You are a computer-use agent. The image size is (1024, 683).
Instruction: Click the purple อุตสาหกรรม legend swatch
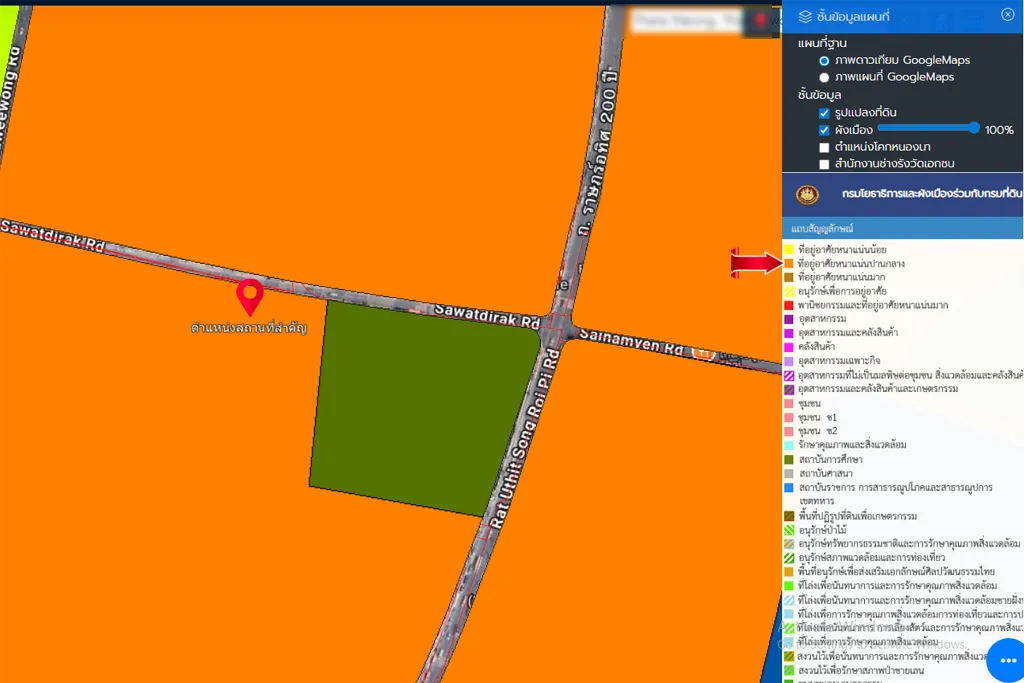pyautogui.click(x=789, y=319)
